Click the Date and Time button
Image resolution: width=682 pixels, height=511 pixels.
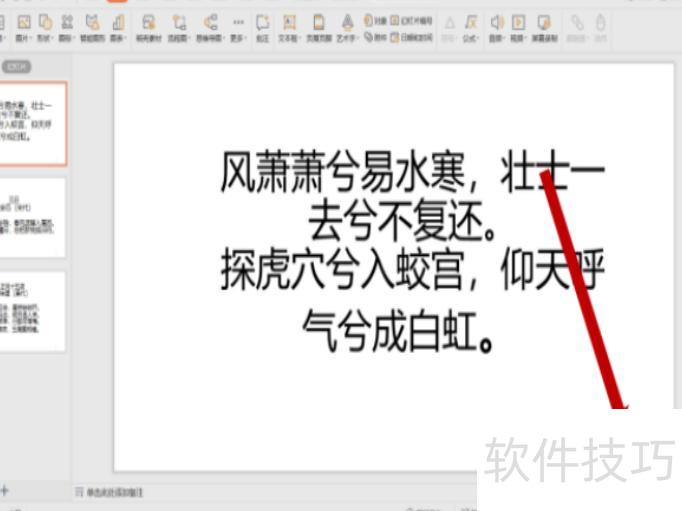(411, 37)
